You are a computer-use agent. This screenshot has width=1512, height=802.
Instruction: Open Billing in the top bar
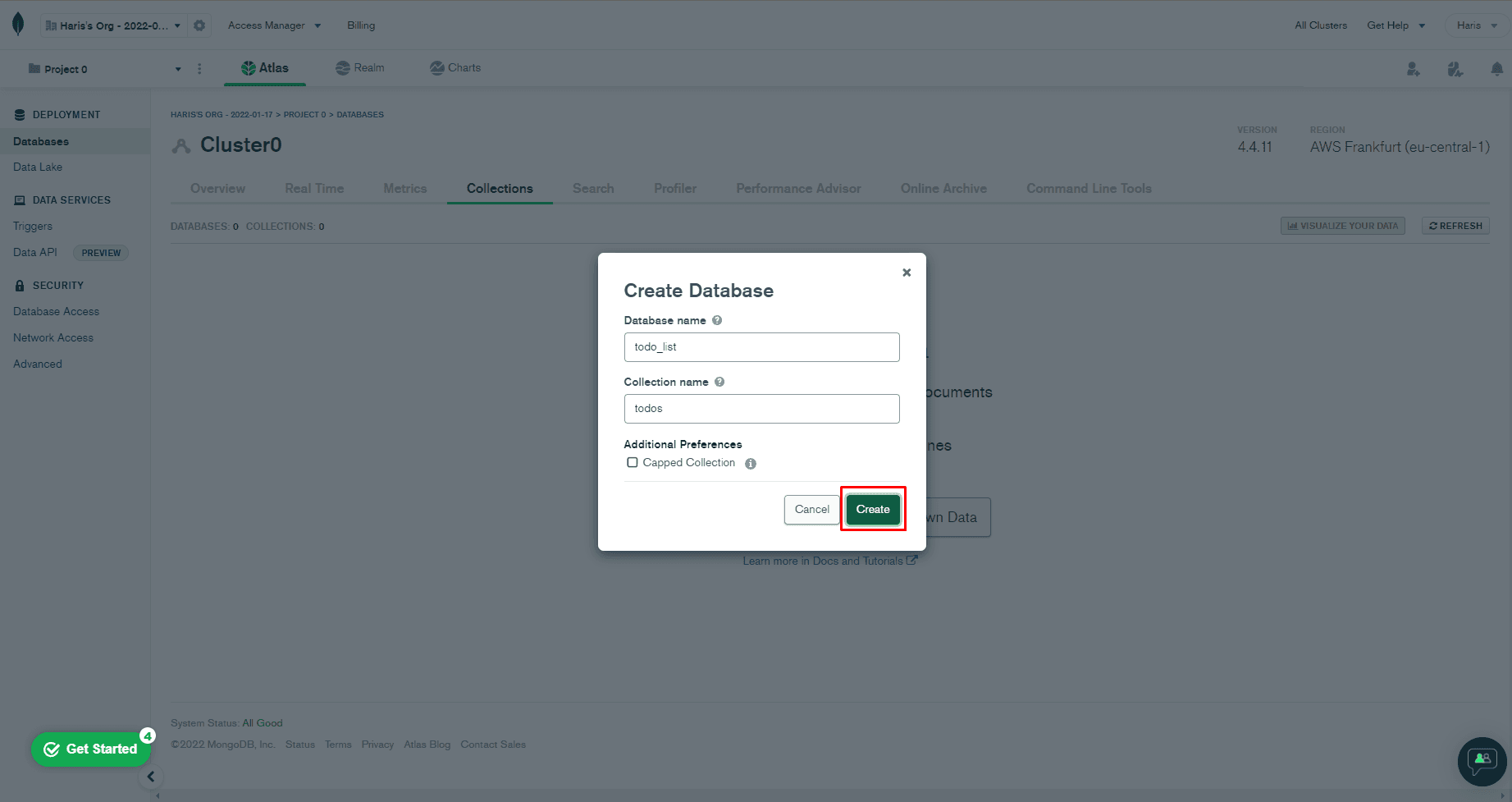pyautogui.click(x=361, y=25)
